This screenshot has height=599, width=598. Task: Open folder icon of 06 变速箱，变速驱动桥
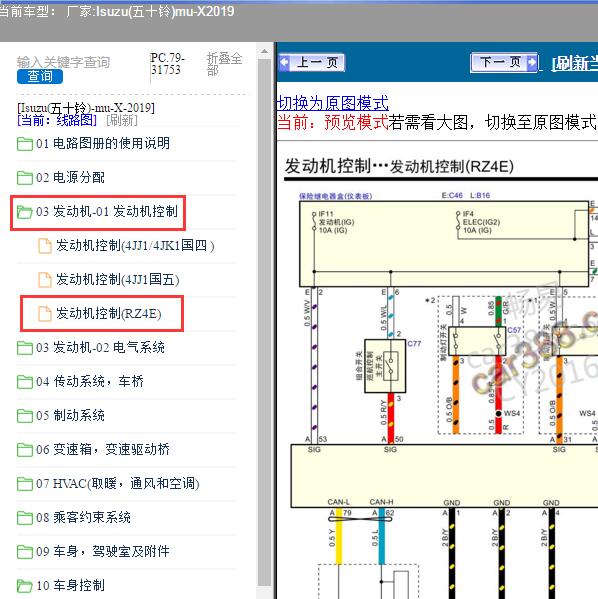point(25,450)
